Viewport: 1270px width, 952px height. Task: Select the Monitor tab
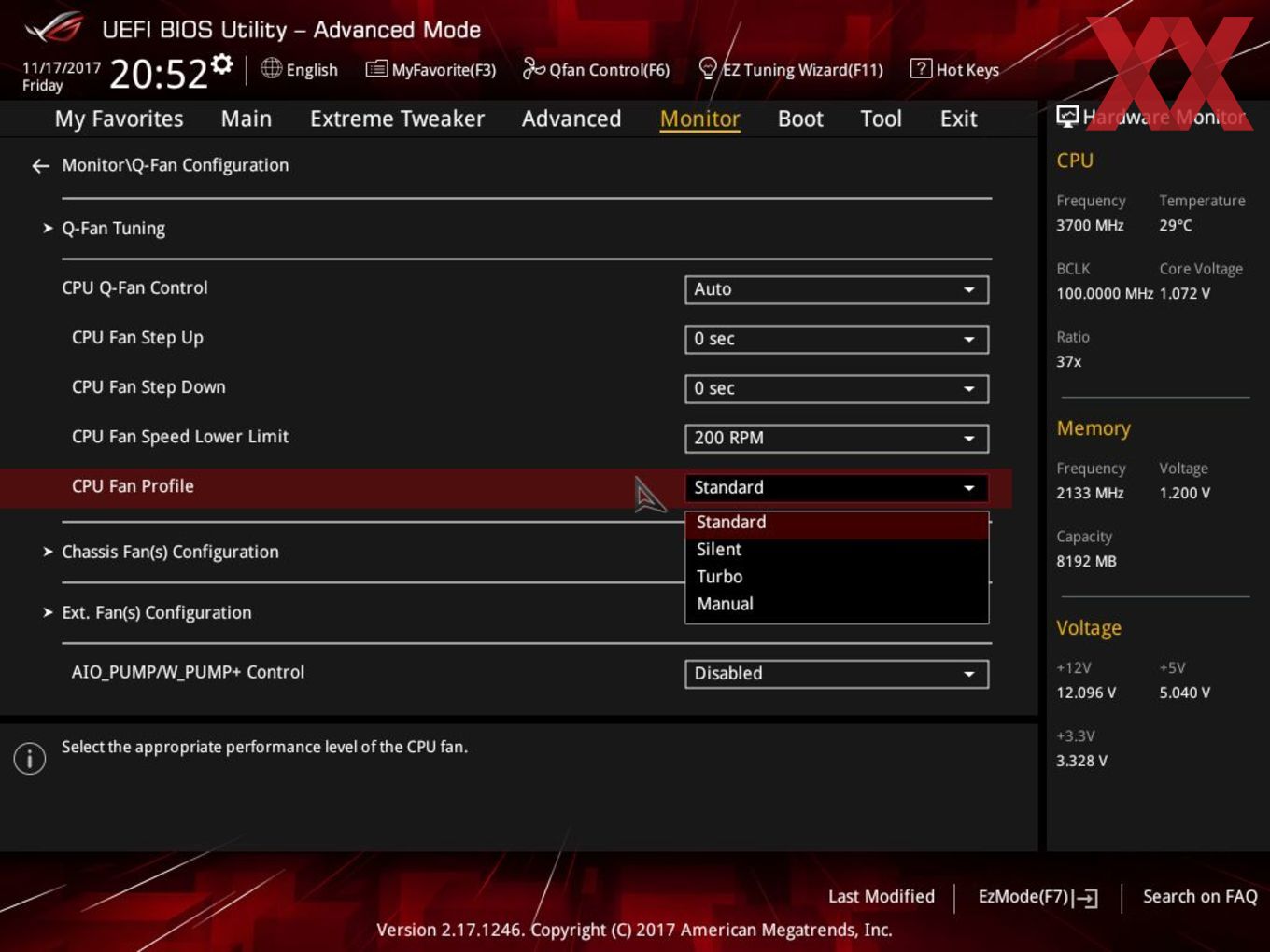(699, 119)
